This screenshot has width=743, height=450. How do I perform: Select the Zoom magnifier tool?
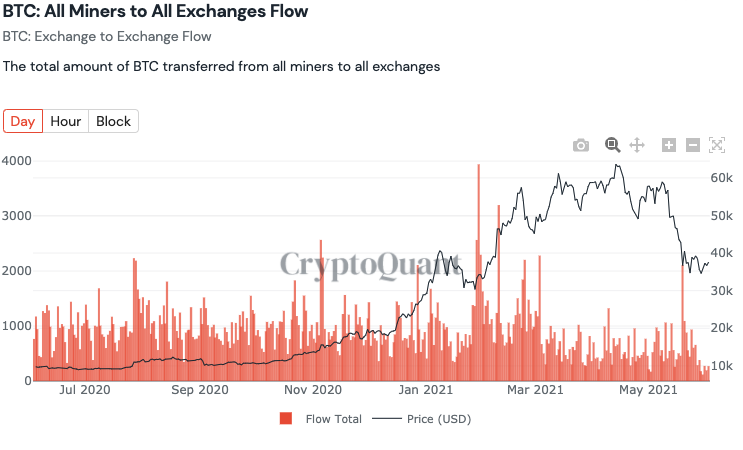click(612, 145)
